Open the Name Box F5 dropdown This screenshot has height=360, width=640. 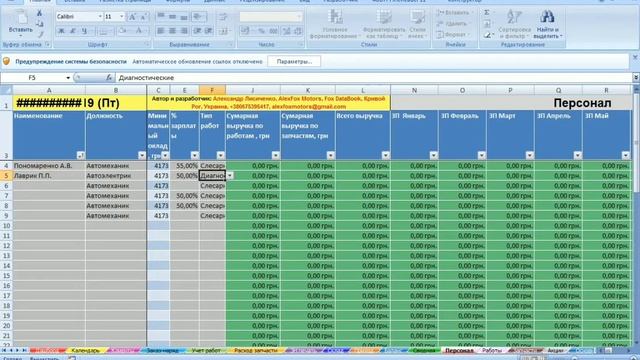click(68, 78)
